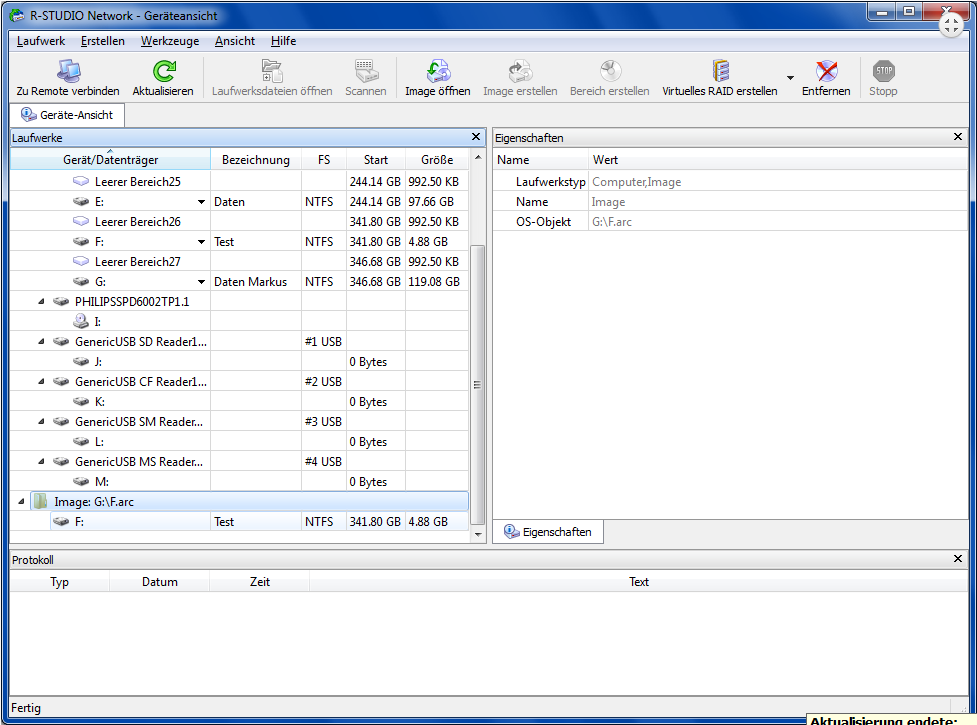
Task: Select the Eigenschaften tab at the panel bottom
Action: coord(548,532)
